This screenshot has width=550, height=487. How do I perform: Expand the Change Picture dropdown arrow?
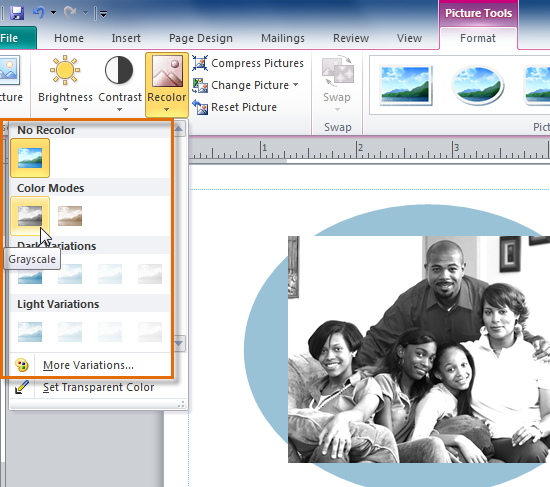coord(296,85)
